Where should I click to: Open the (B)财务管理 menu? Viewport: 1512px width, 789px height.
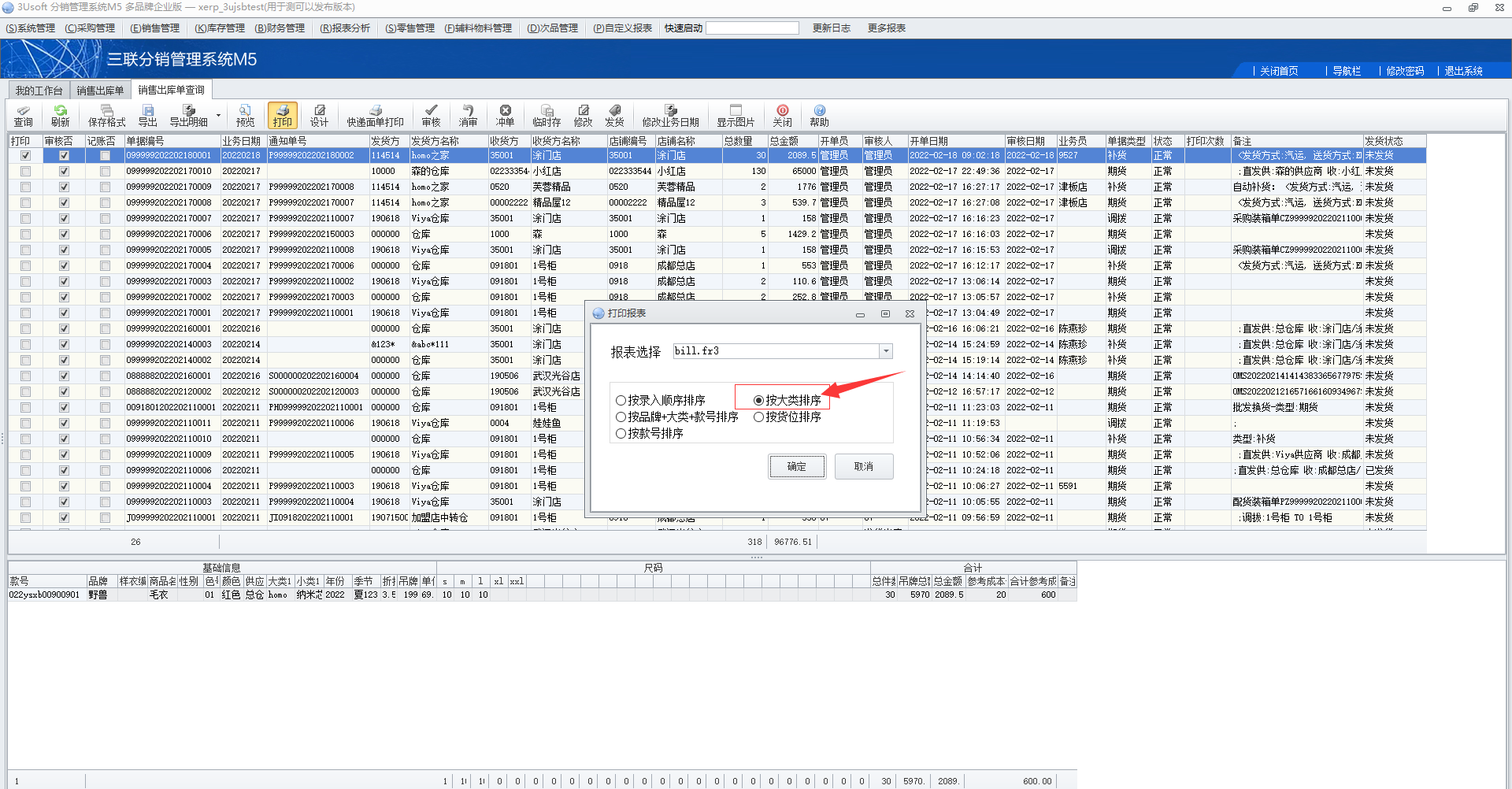280,28
